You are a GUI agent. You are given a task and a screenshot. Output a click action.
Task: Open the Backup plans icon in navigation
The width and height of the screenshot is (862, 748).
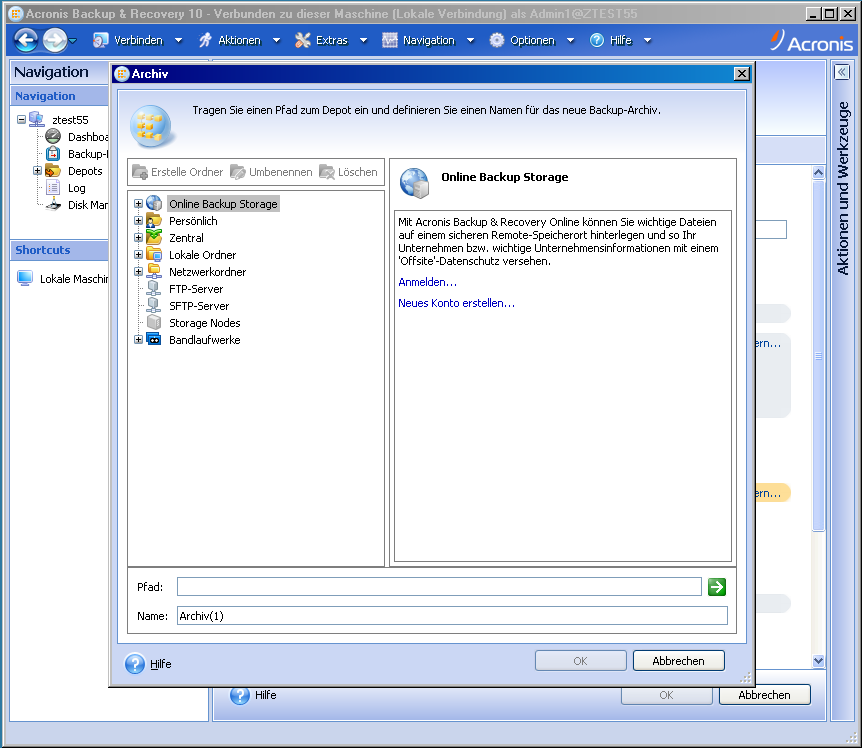coord(53,153)
